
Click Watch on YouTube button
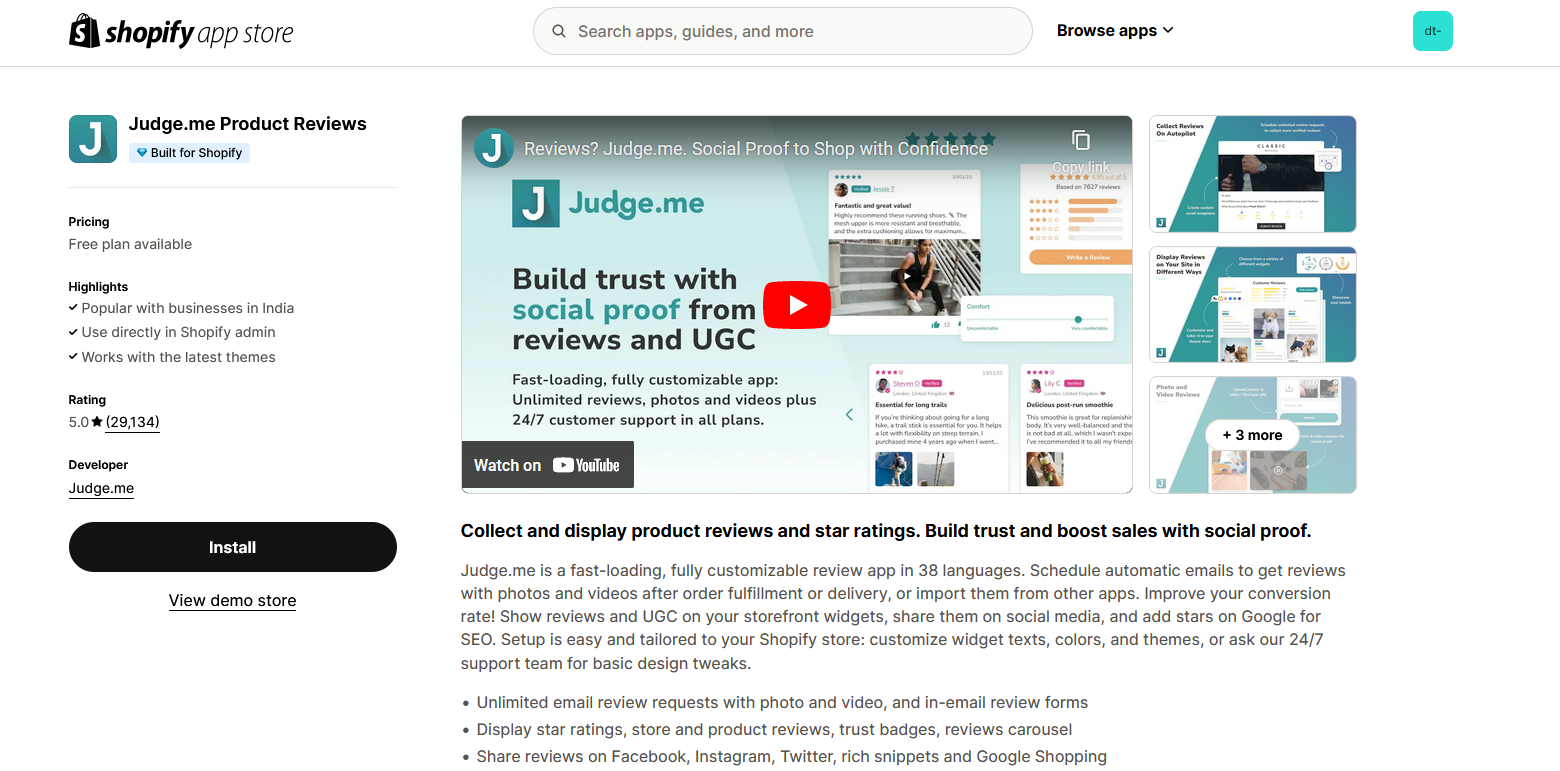(548, 465)
